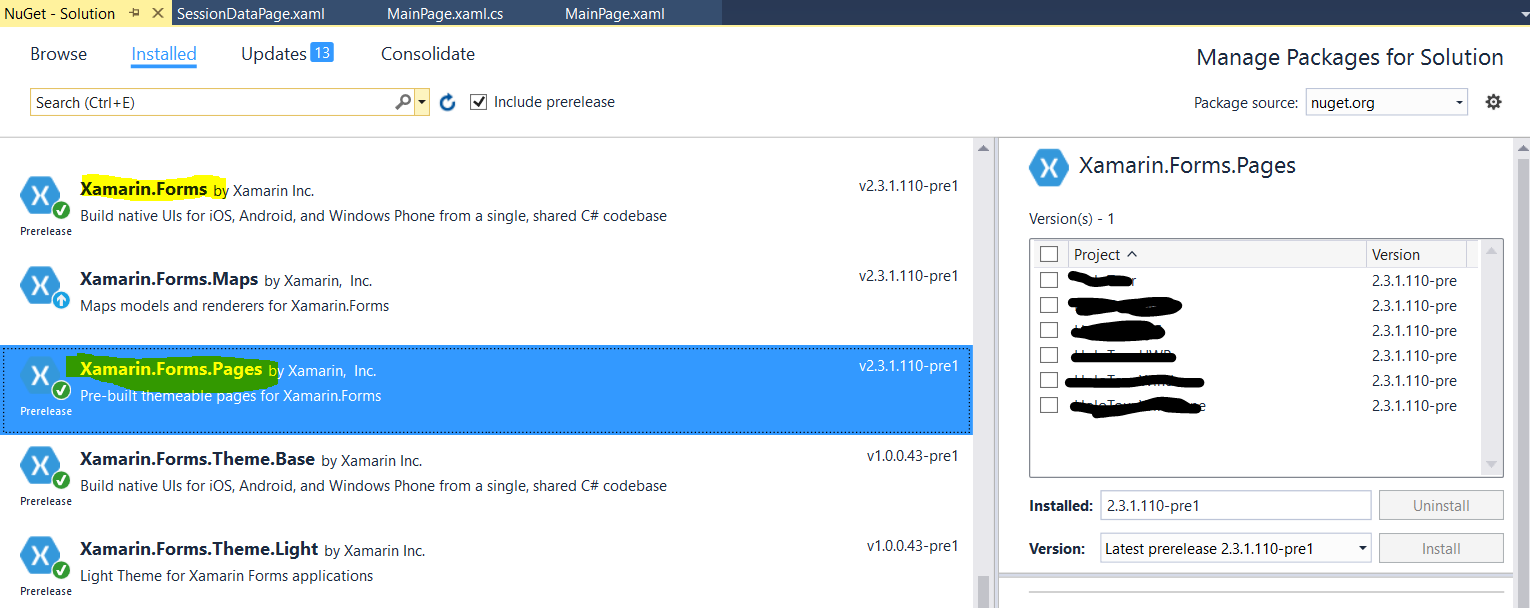
Task: Select the Xamarin.Forms.Theme.Light package title
Action: click(x=199, y=549)
